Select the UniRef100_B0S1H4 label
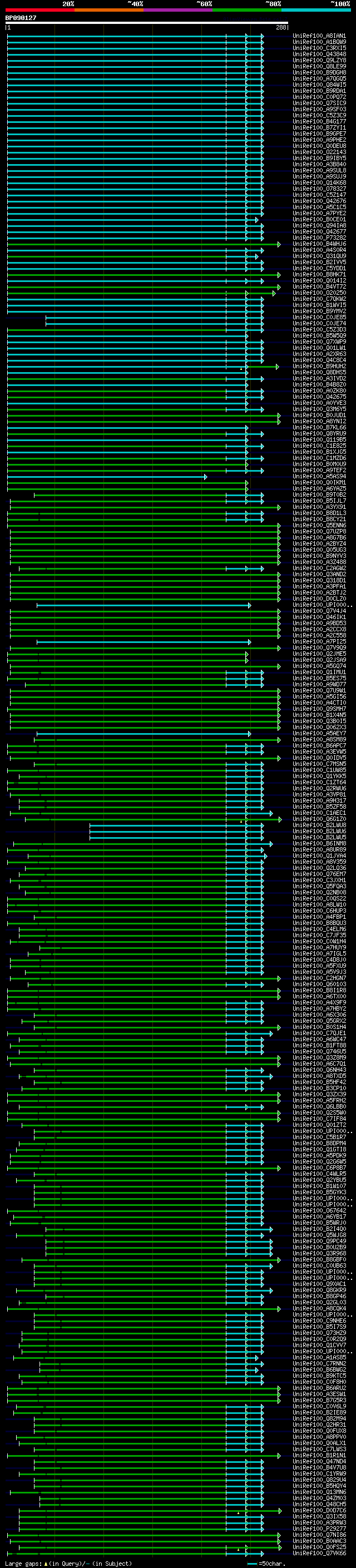Screen dimensions: 356x1568 319,1027
